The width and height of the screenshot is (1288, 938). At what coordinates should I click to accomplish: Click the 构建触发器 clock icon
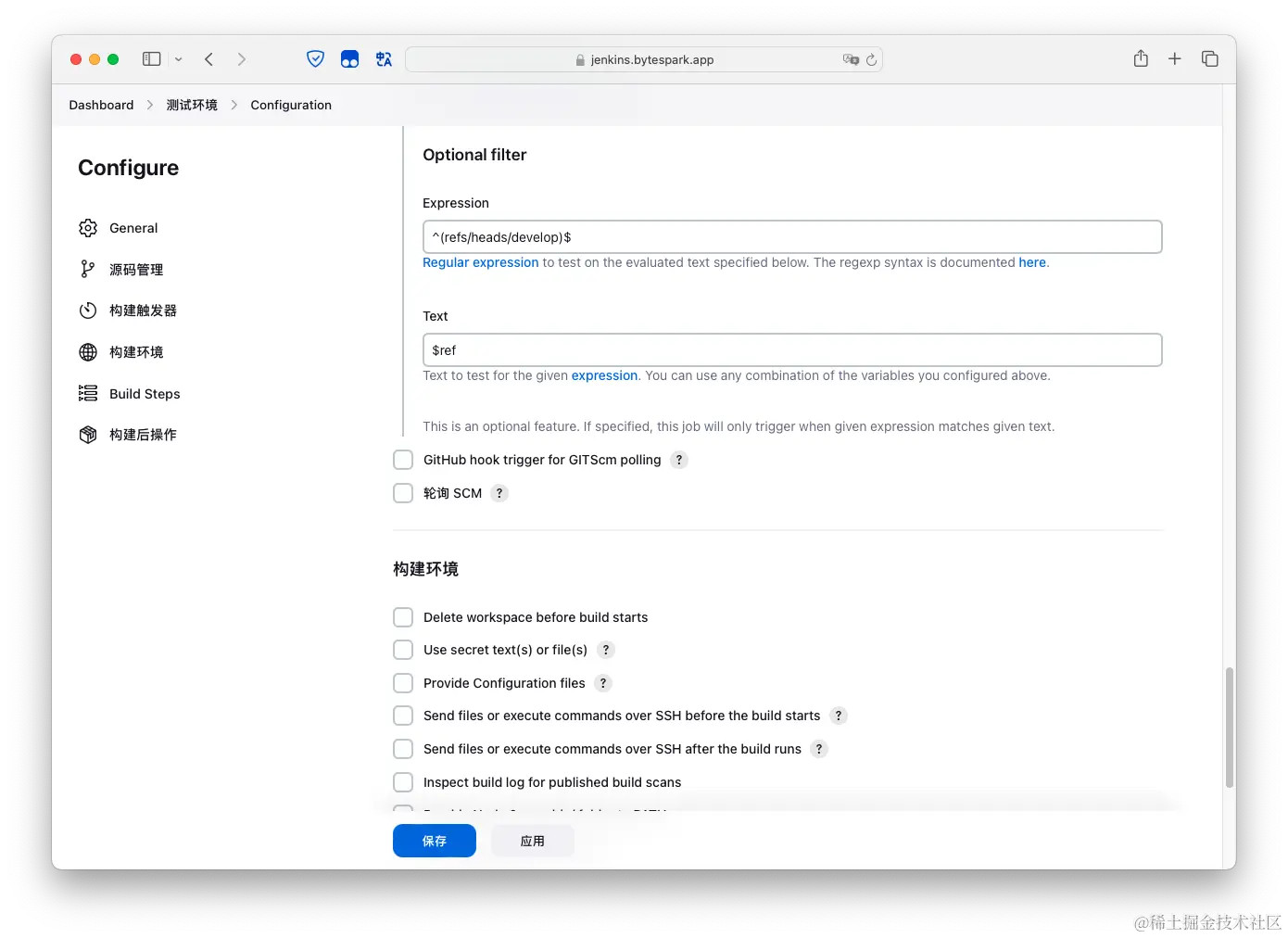click(88, 311)
